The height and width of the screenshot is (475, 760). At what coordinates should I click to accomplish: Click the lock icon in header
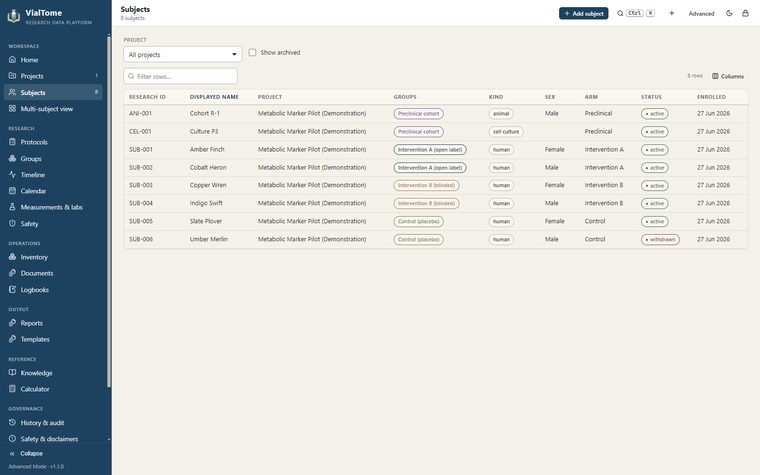[x=745, y=14]
